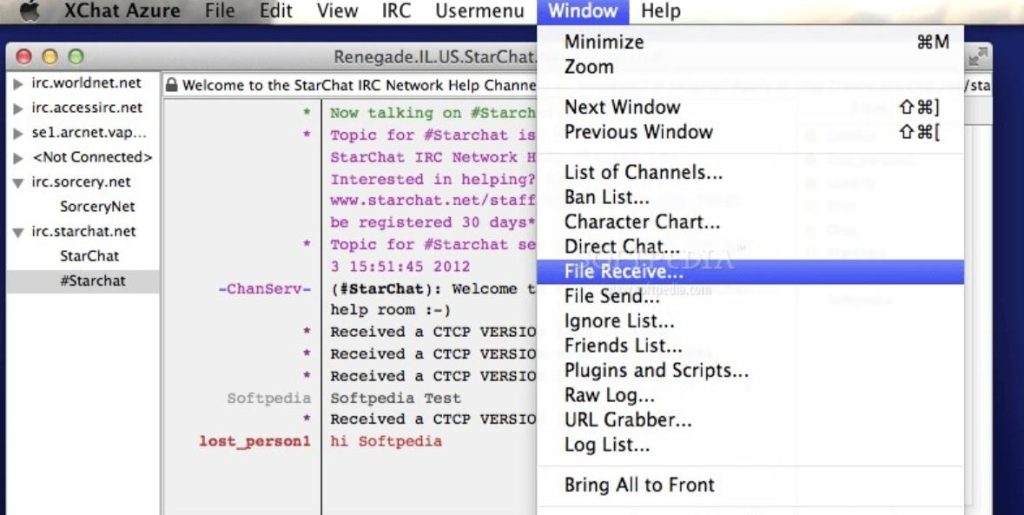Click the lost_person1 nickname in chat
Image resolution: width=1024 pixels, height=515 pixels.
click(255, 442)
